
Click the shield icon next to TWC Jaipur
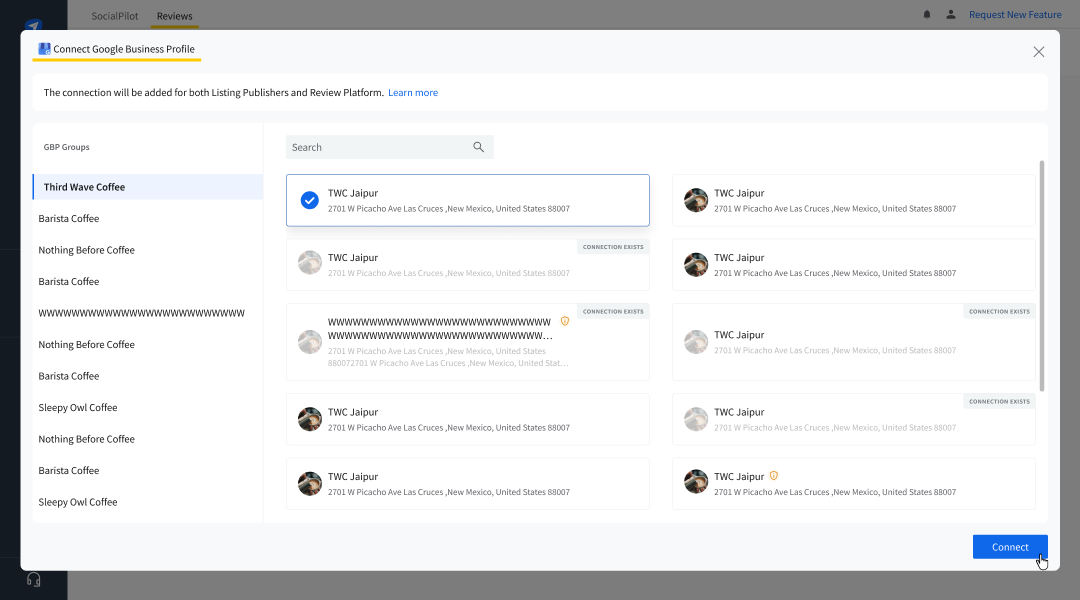773,476
